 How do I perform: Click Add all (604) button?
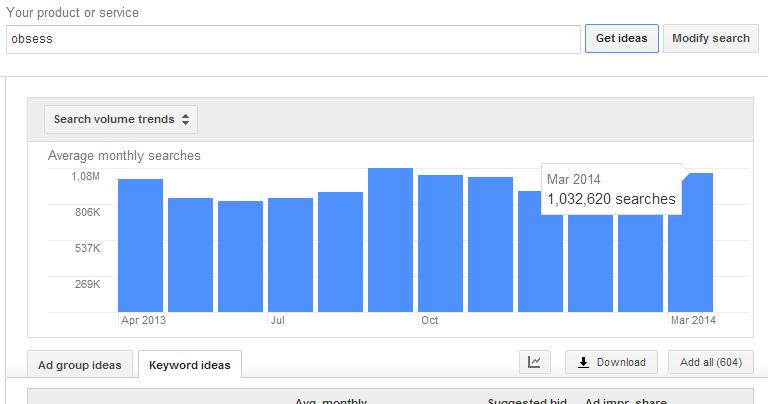pyautogui.click(x=711, y=362)
